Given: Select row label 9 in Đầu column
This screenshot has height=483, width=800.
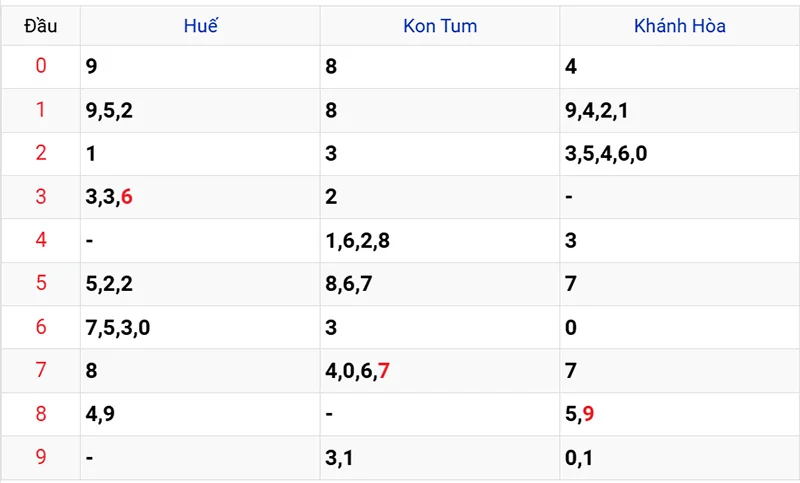Looking at the screenshot, I should (41, 457).
